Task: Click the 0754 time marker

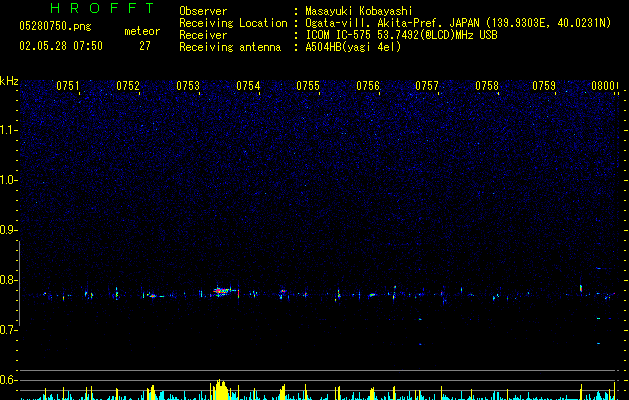Action: tap(248, 86)
